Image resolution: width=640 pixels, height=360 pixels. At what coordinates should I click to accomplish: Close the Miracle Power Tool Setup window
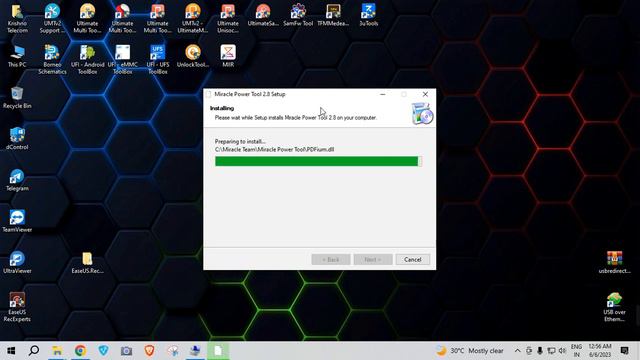point(425,94)
